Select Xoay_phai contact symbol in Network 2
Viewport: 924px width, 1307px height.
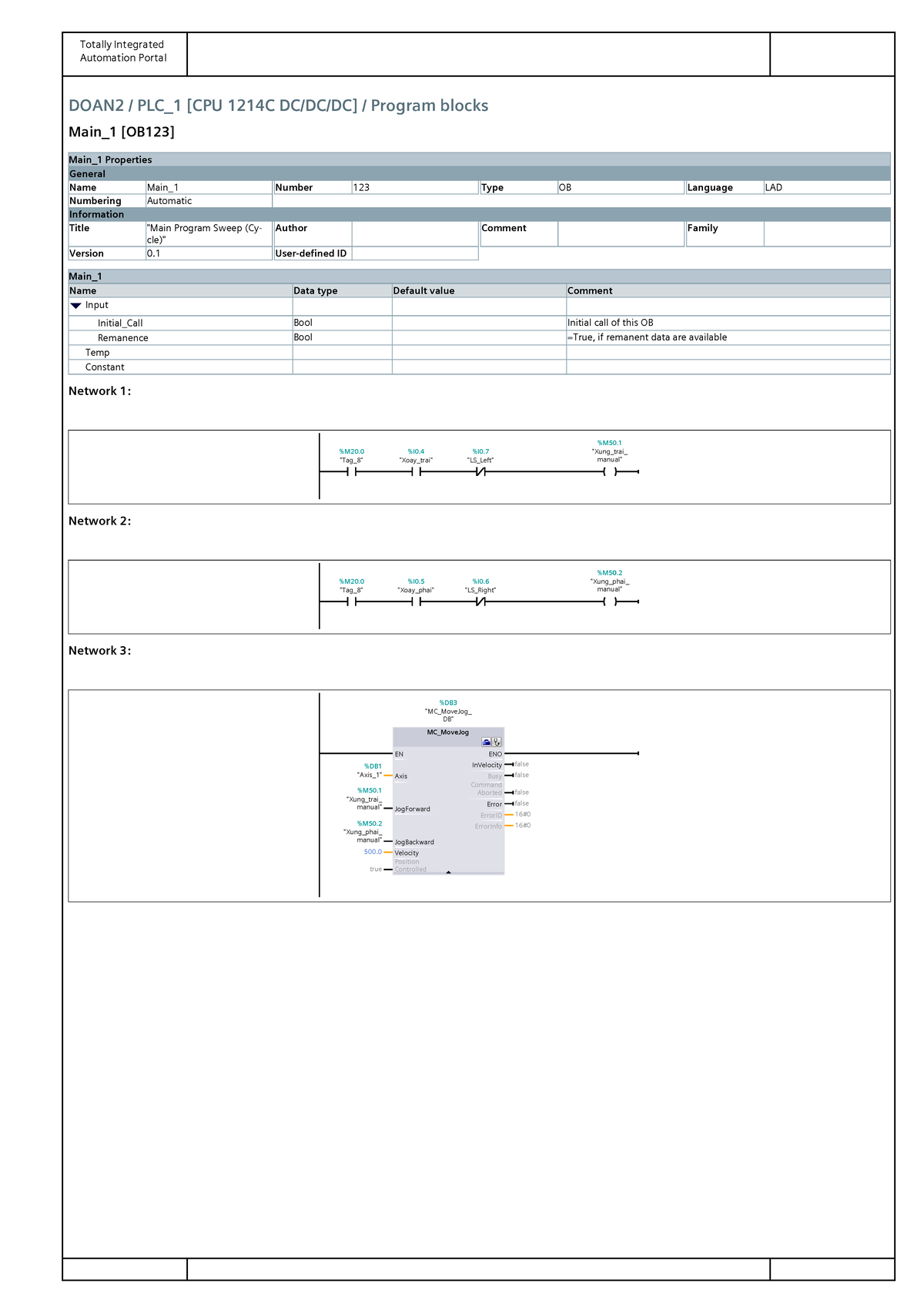[417, 602]
